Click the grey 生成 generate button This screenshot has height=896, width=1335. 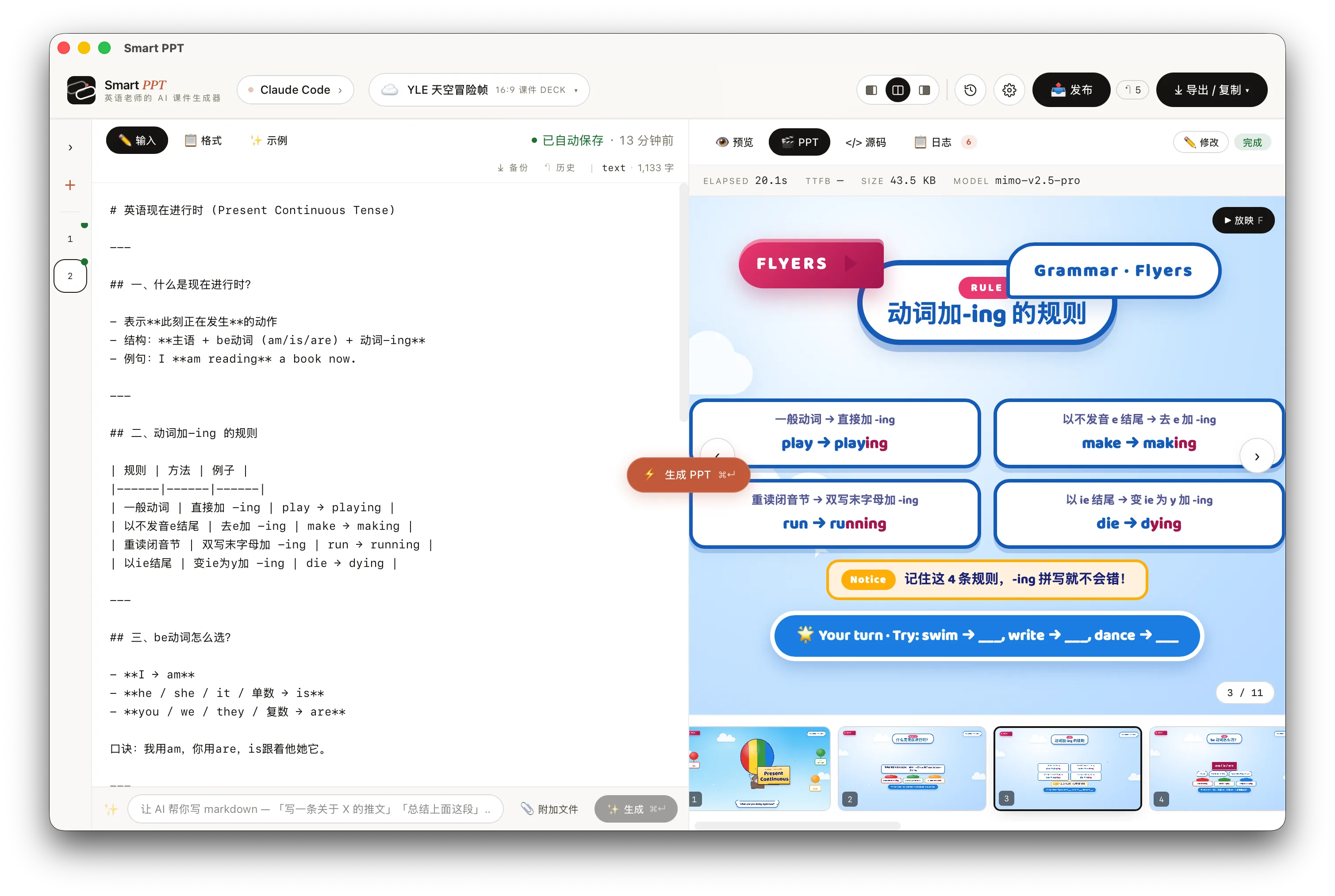(636, 809)
